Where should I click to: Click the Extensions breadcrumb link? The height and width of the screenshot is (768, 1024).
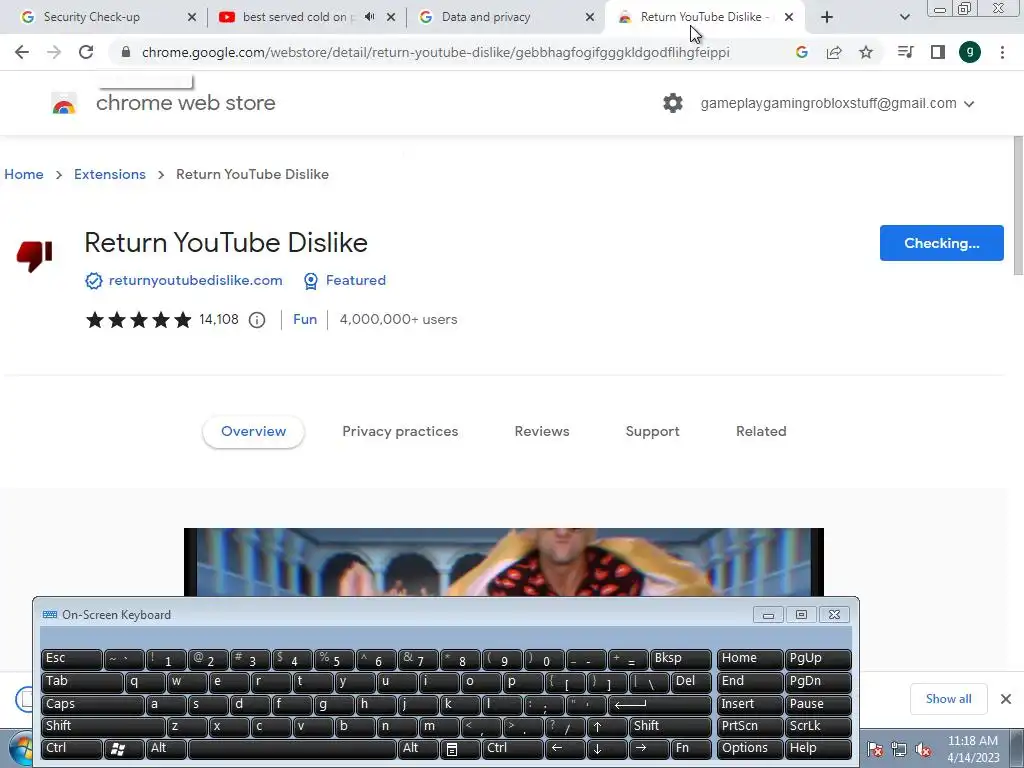[x=110, y=174]
